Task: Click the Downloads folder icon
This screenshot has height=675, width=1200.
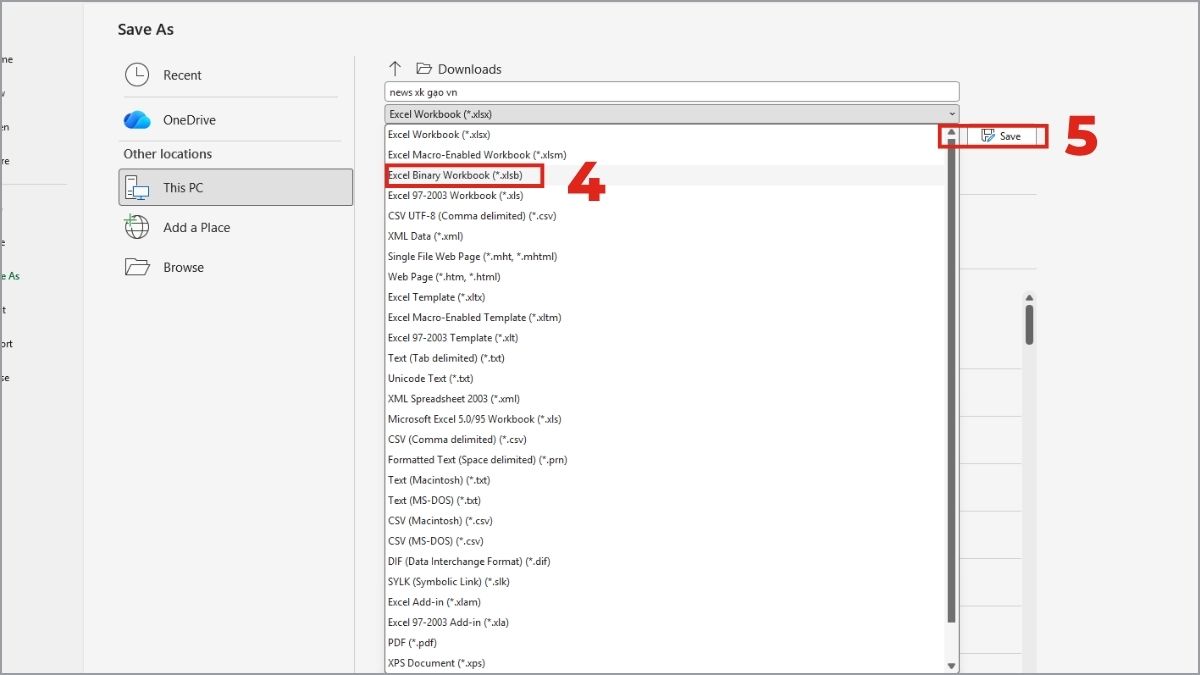Action: click(424, 69)
